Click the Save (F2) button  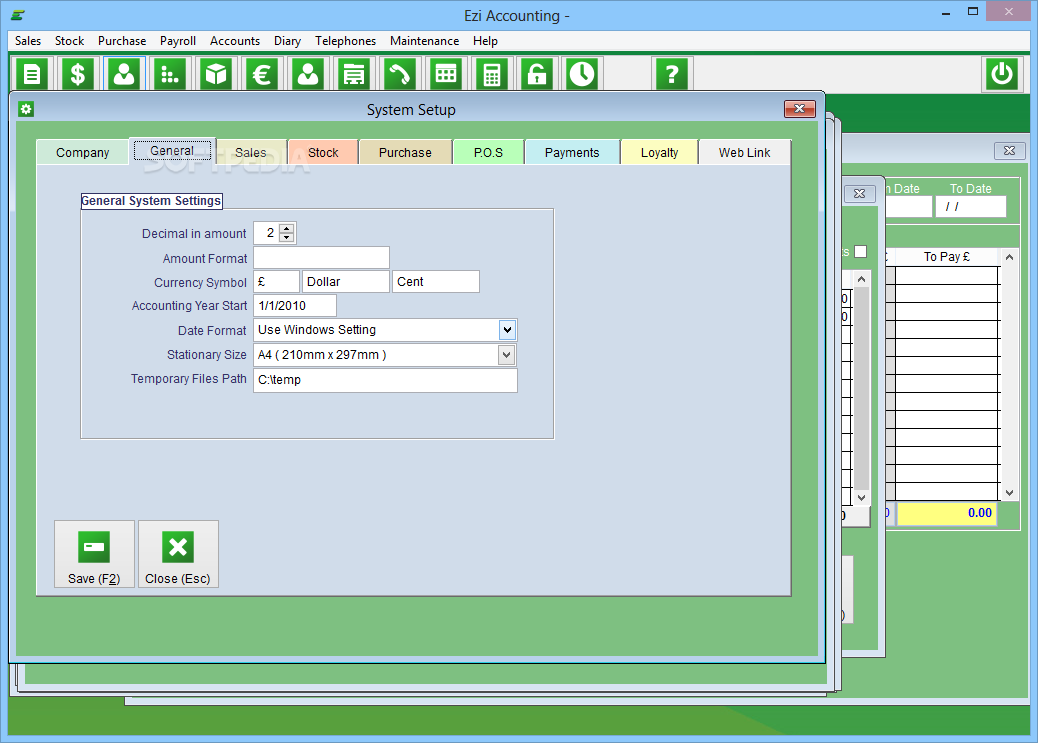click(x=94, y=554)
